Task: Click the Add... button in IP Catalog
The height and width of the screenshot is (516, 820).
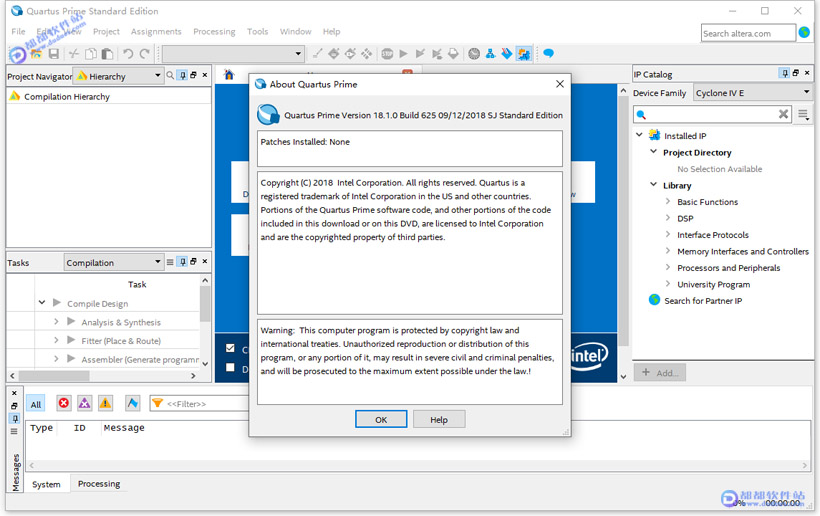Action: point(660,373)
